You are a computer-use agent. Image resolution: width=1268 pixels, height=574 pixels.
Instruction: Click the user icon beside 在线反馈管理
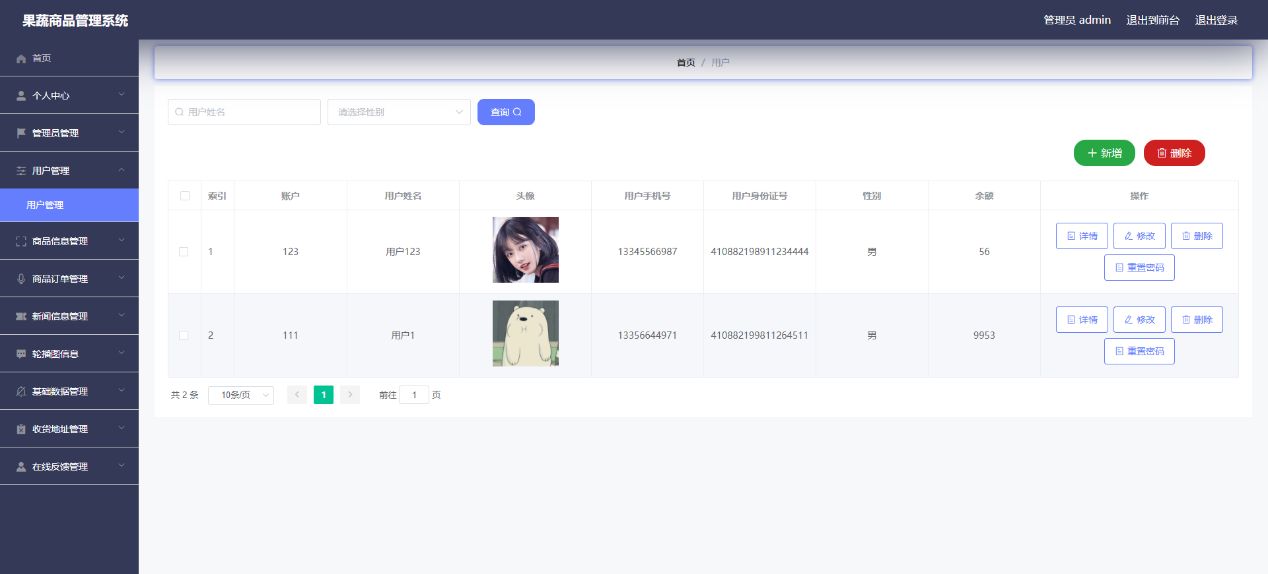coord(21,467)
